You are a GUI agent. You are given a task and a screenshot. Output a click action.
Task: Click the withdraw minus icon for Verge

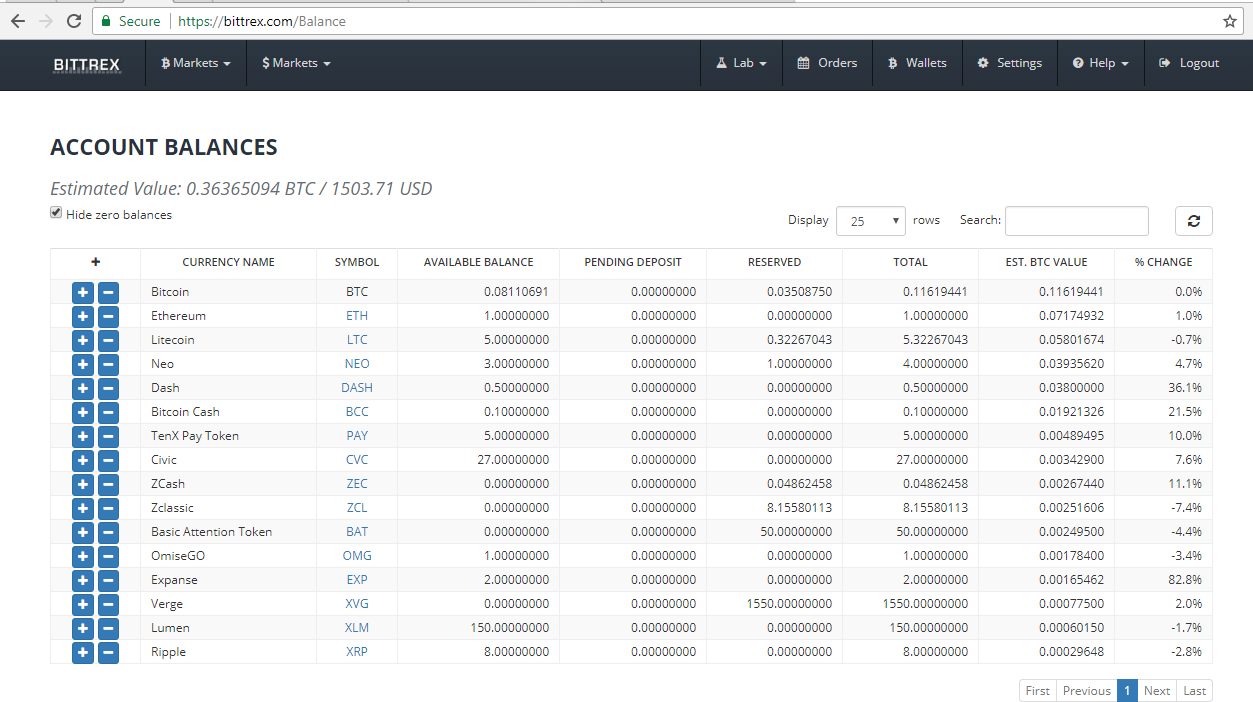click(x=108, y=604)
